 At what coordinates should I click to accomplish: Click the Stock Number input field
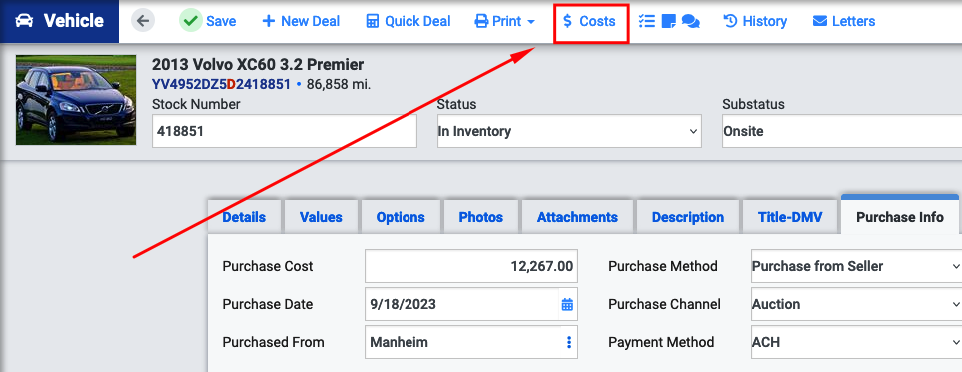[284, 131]
